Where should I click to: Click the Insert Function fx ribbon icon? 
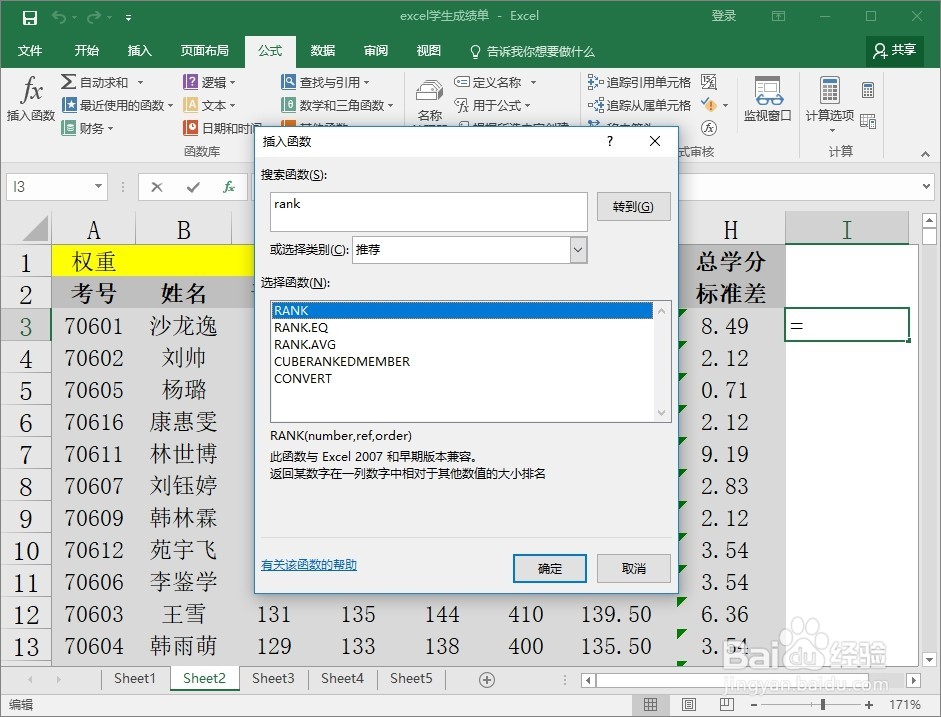coord(31,90)
